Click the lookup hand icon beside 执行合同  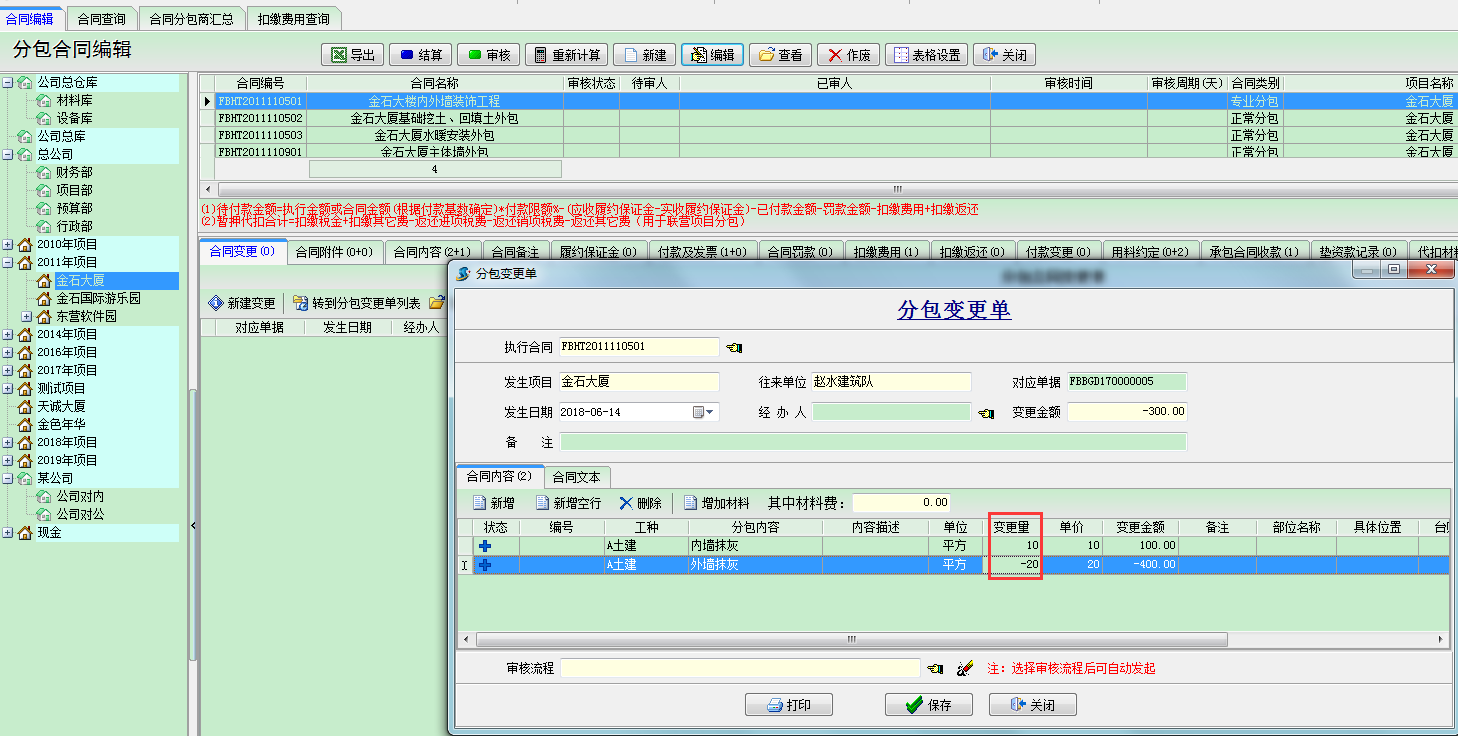click(734, 348)
